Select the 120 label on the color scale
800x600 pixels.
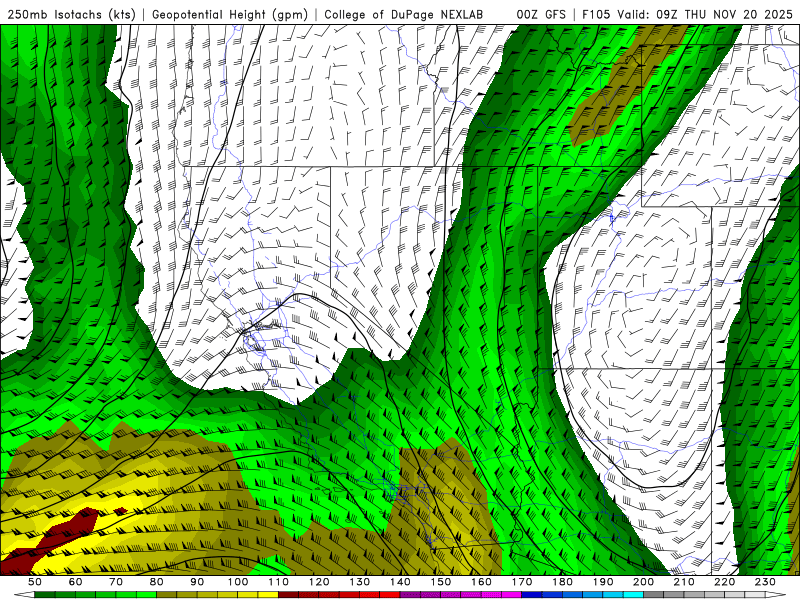click(x=319, y=582)
